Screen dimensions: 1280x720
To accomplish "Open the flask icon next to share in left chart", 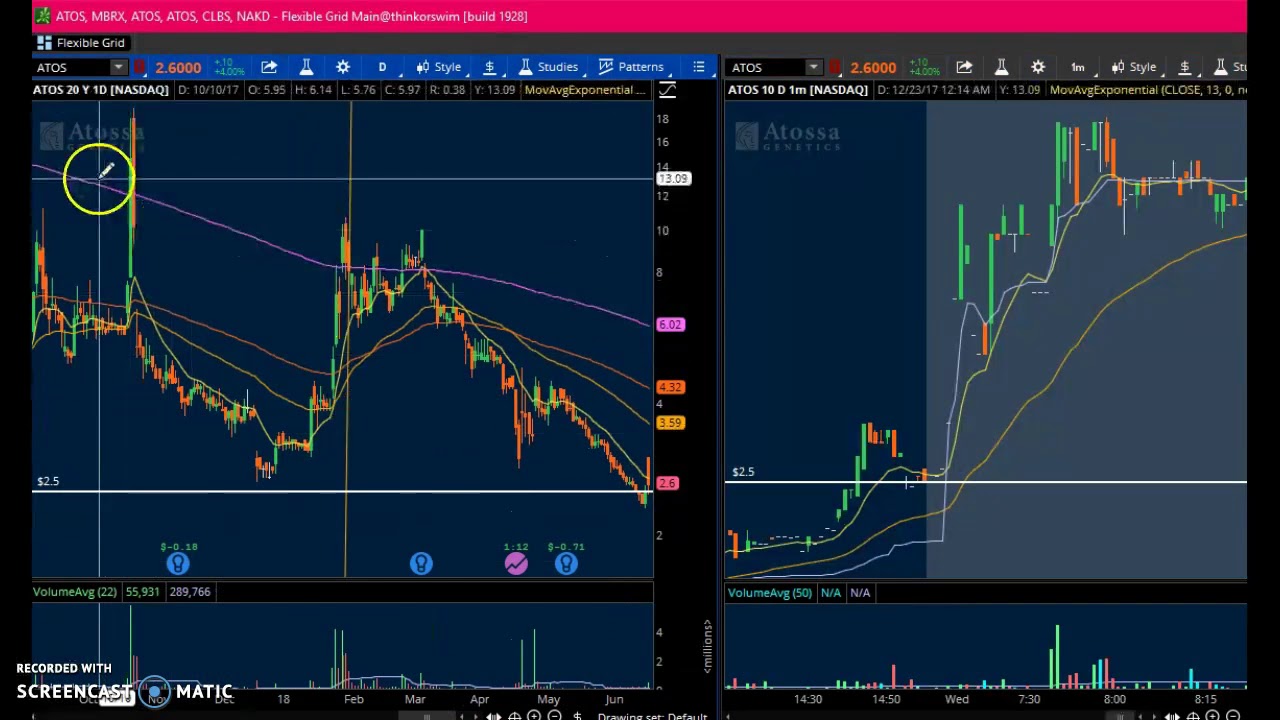I will point(306,67).
